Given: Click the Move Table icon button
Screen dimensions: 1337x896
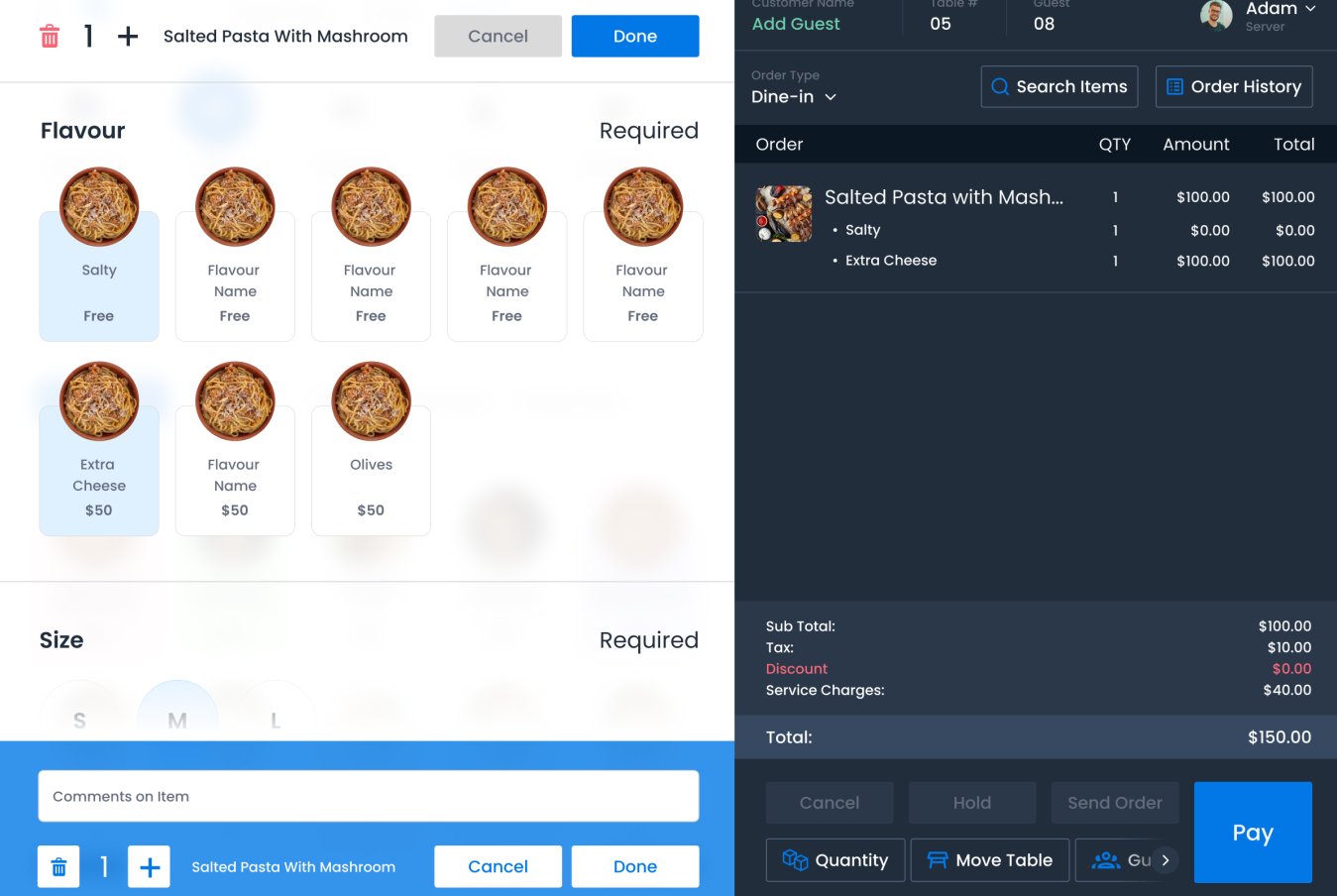Looking at the screenshot, I should coord(990,860).
